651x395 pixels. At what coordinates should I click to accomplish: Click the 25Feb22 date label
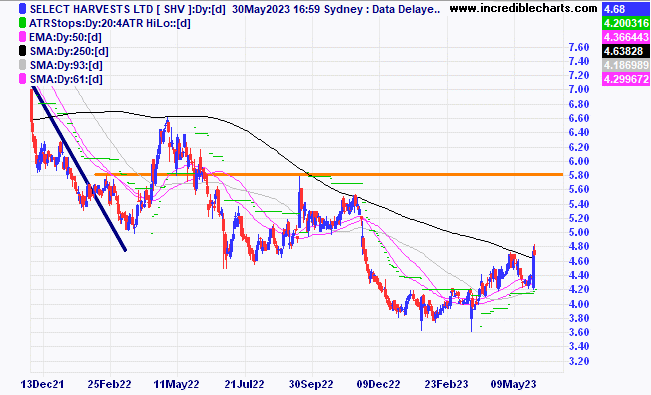pyautogui.click(x=109, y=384)
